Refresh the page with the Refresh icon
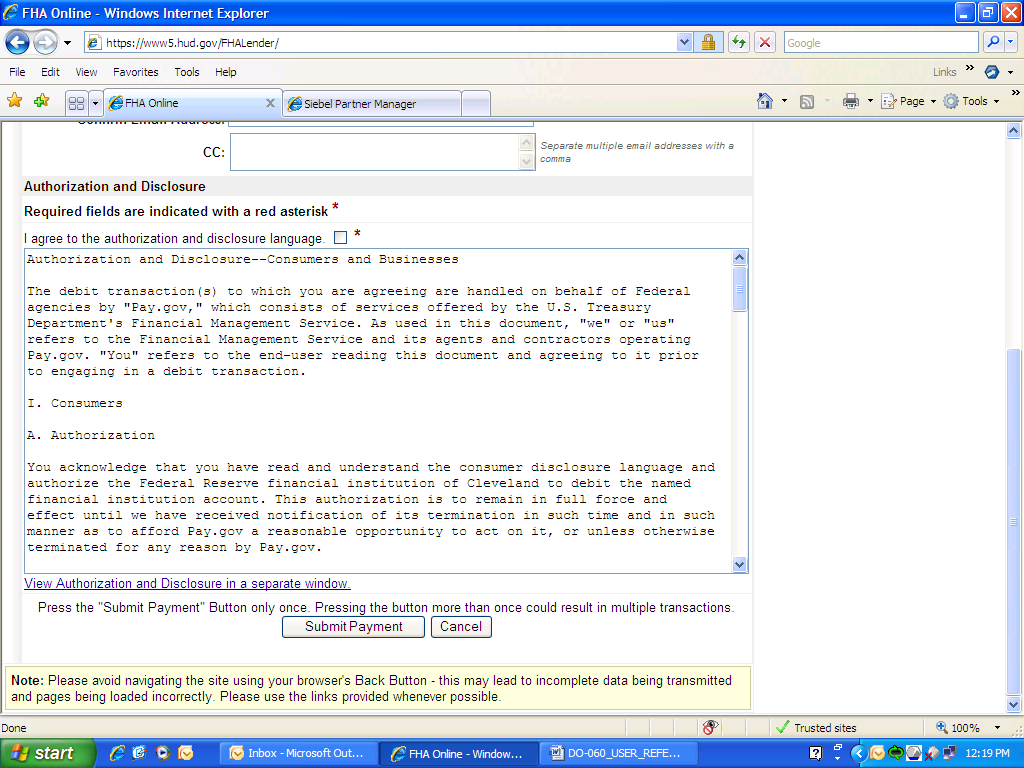 tap(739, 43)
